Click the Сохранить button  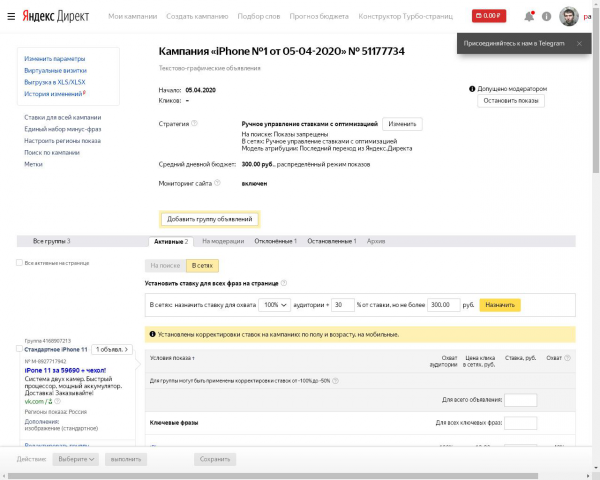point(215,459)
